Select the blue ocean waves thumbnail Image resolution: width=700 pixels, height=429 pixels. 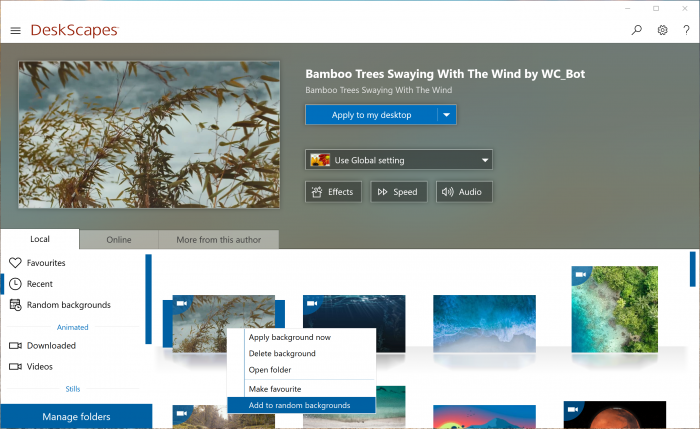(x=484, y=324)
